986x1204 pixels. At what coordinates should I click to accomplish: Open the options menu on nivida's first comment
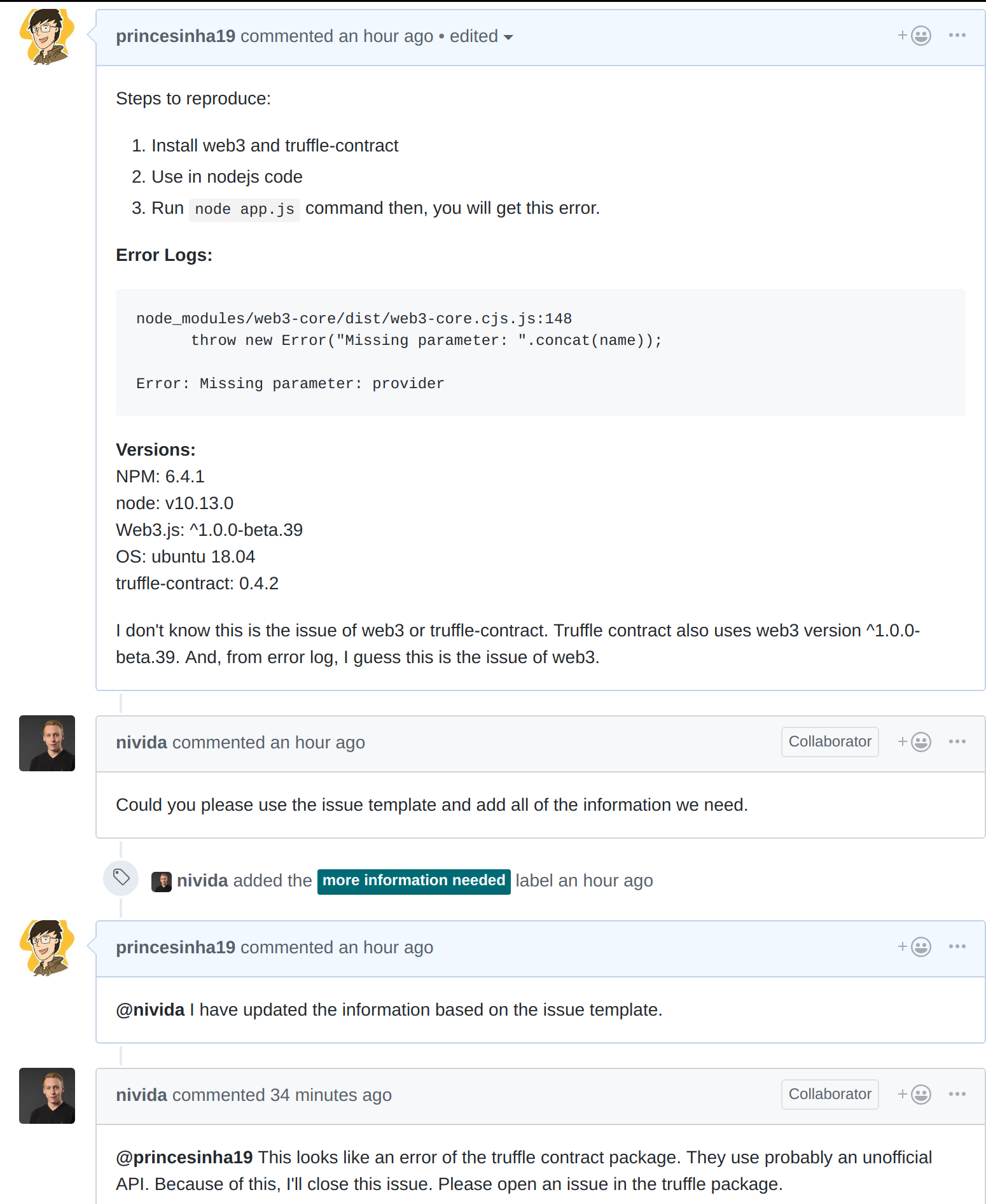click(956, 742)
